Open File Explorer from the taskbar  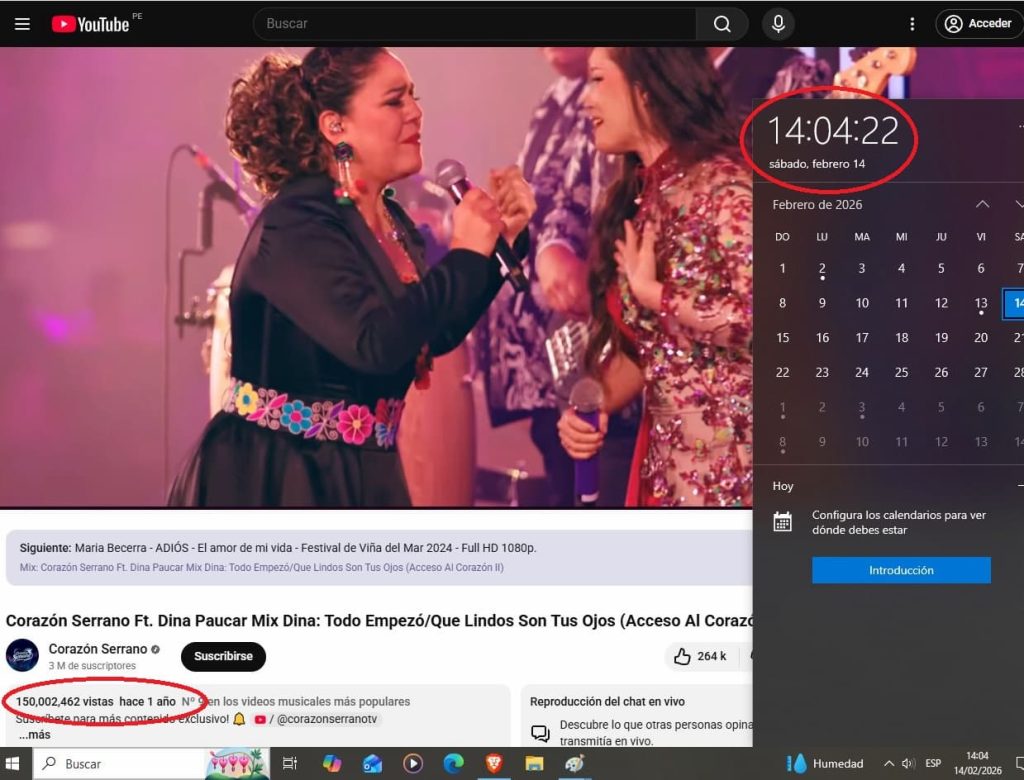(534, 764)
